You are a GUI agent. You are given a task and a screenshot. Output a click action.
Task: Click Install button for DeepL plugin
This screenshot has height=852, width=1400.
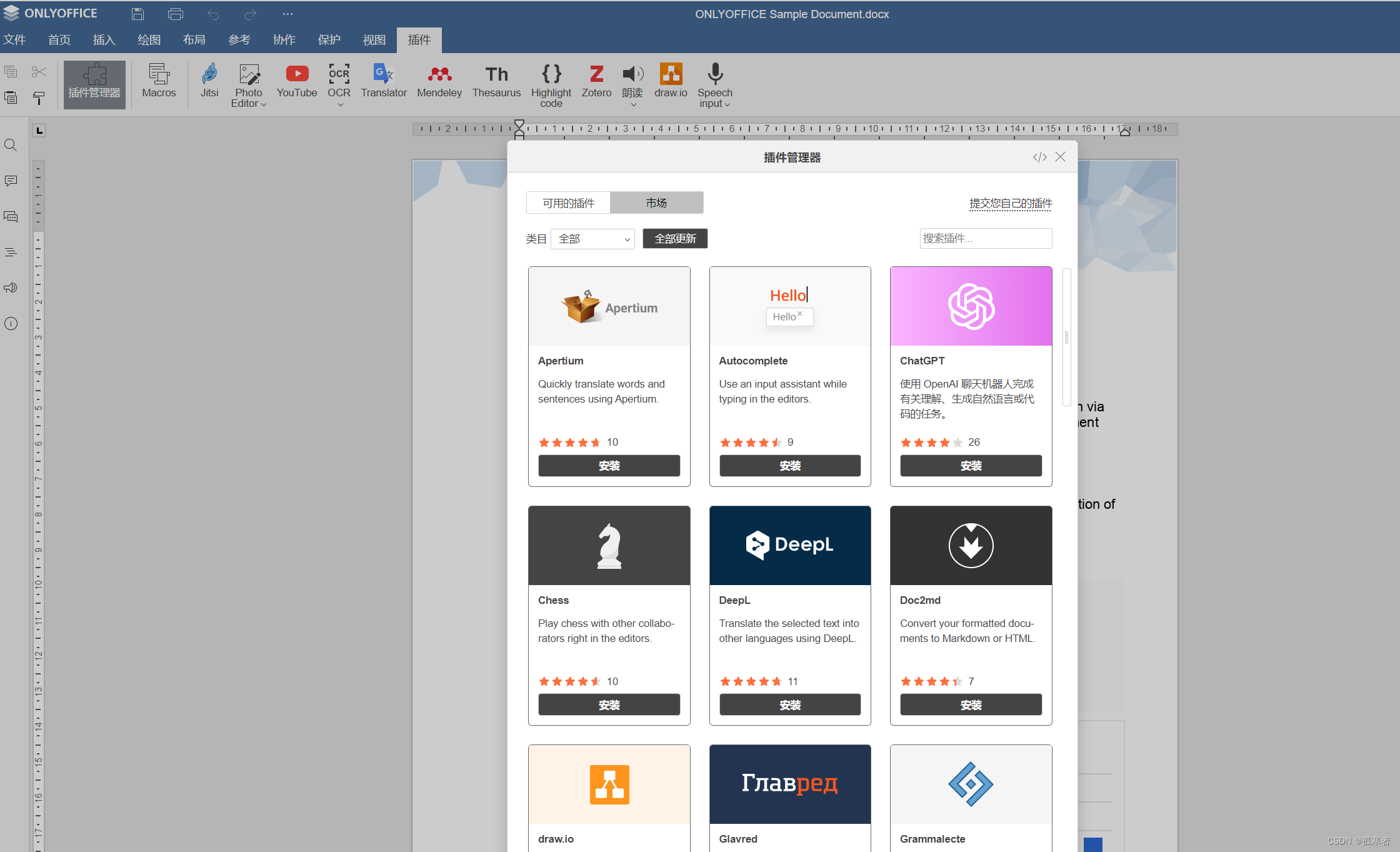789,704
